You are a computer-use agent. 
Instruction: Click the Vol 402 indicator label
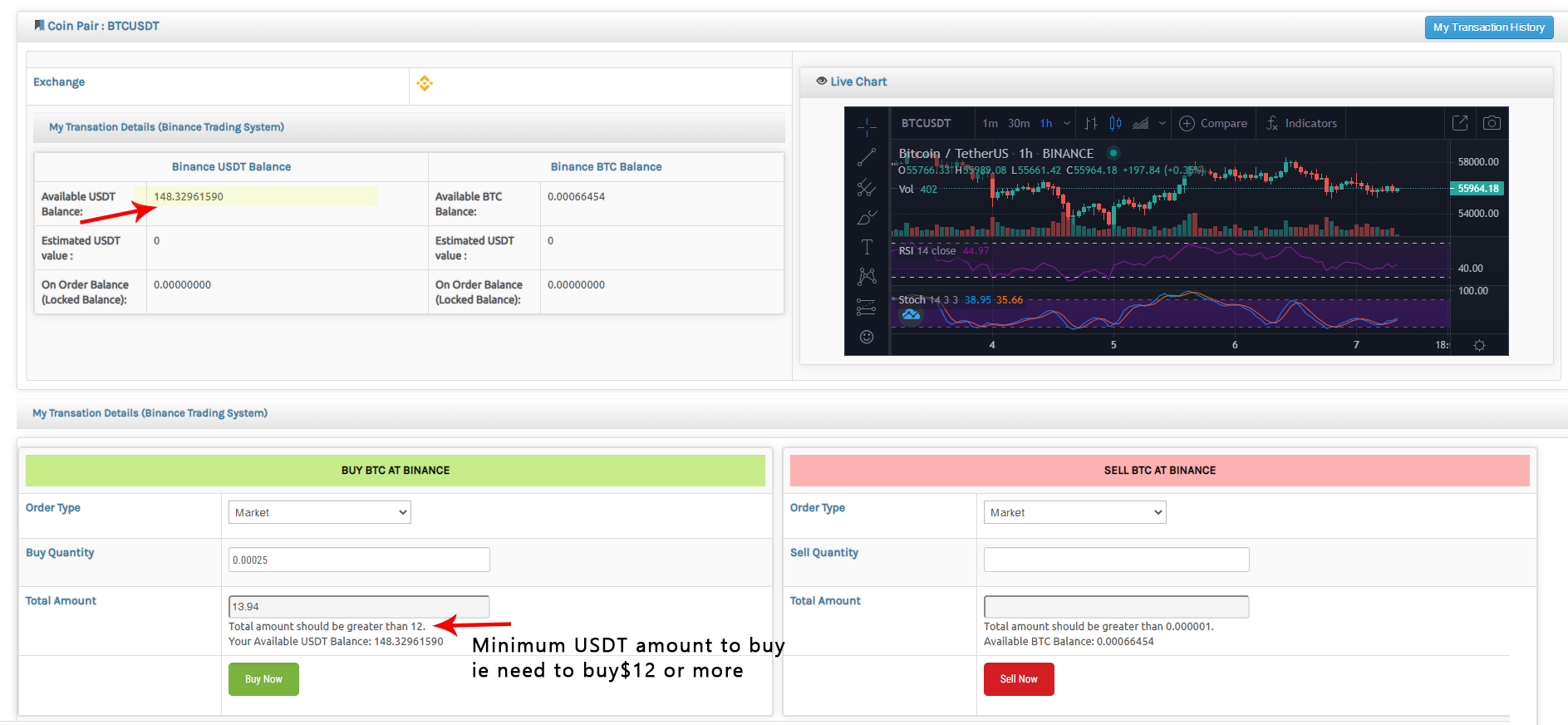click(x=917, y=190)
